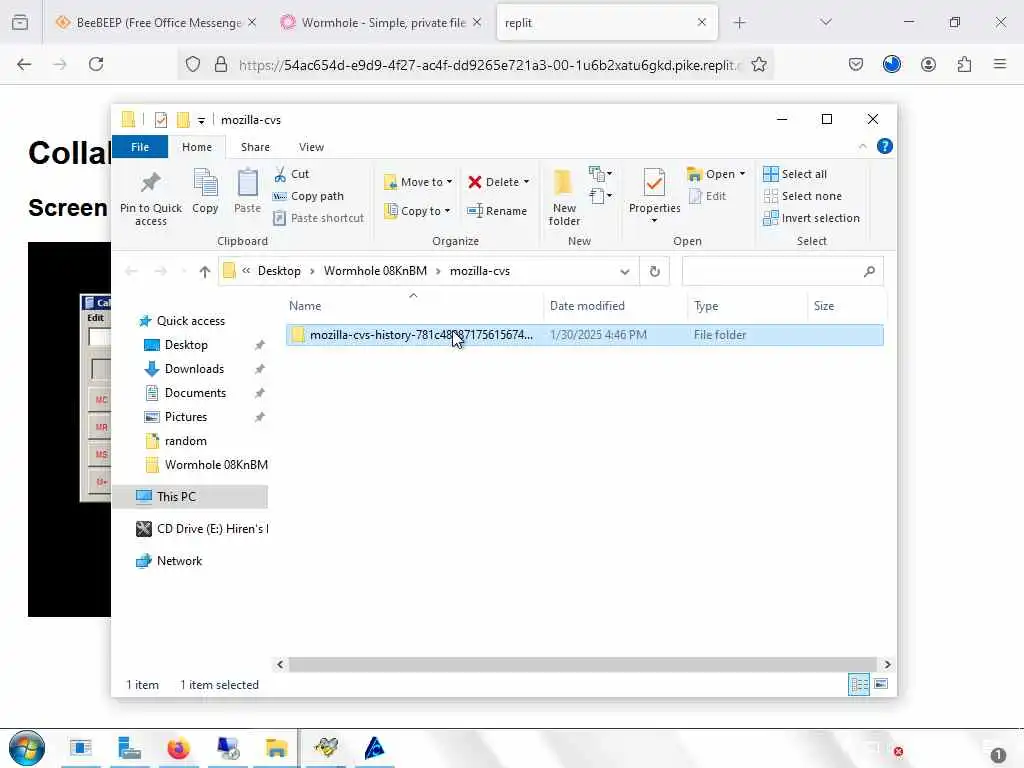This screenshot has width=1024, height=768.
Task: Click Select none in ribbon
Action: 803,196
